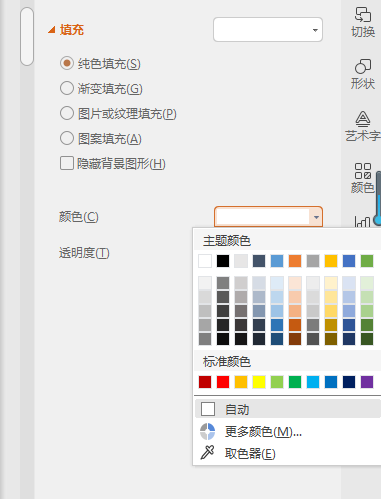Open the 颜色 color sidebar icon

[x=363, y=178]
